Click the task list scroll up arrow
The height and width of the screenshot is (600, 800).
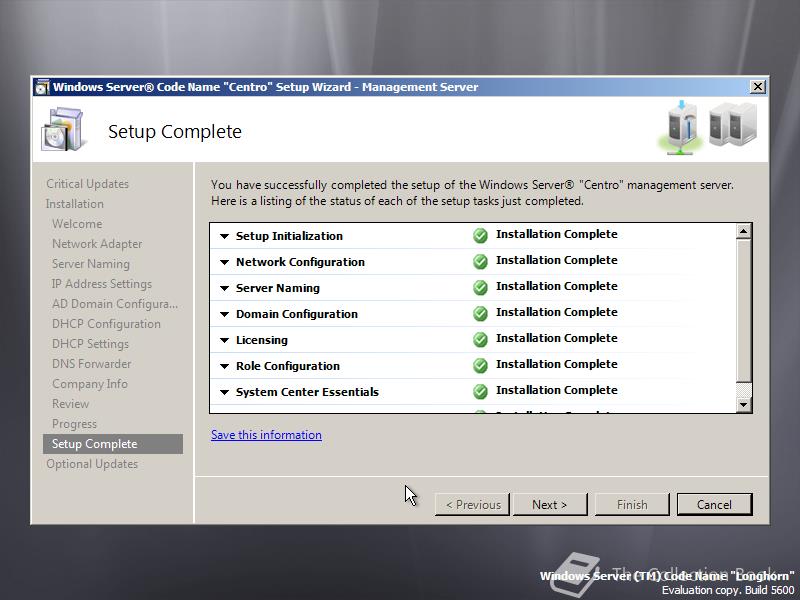click(744, 232)
